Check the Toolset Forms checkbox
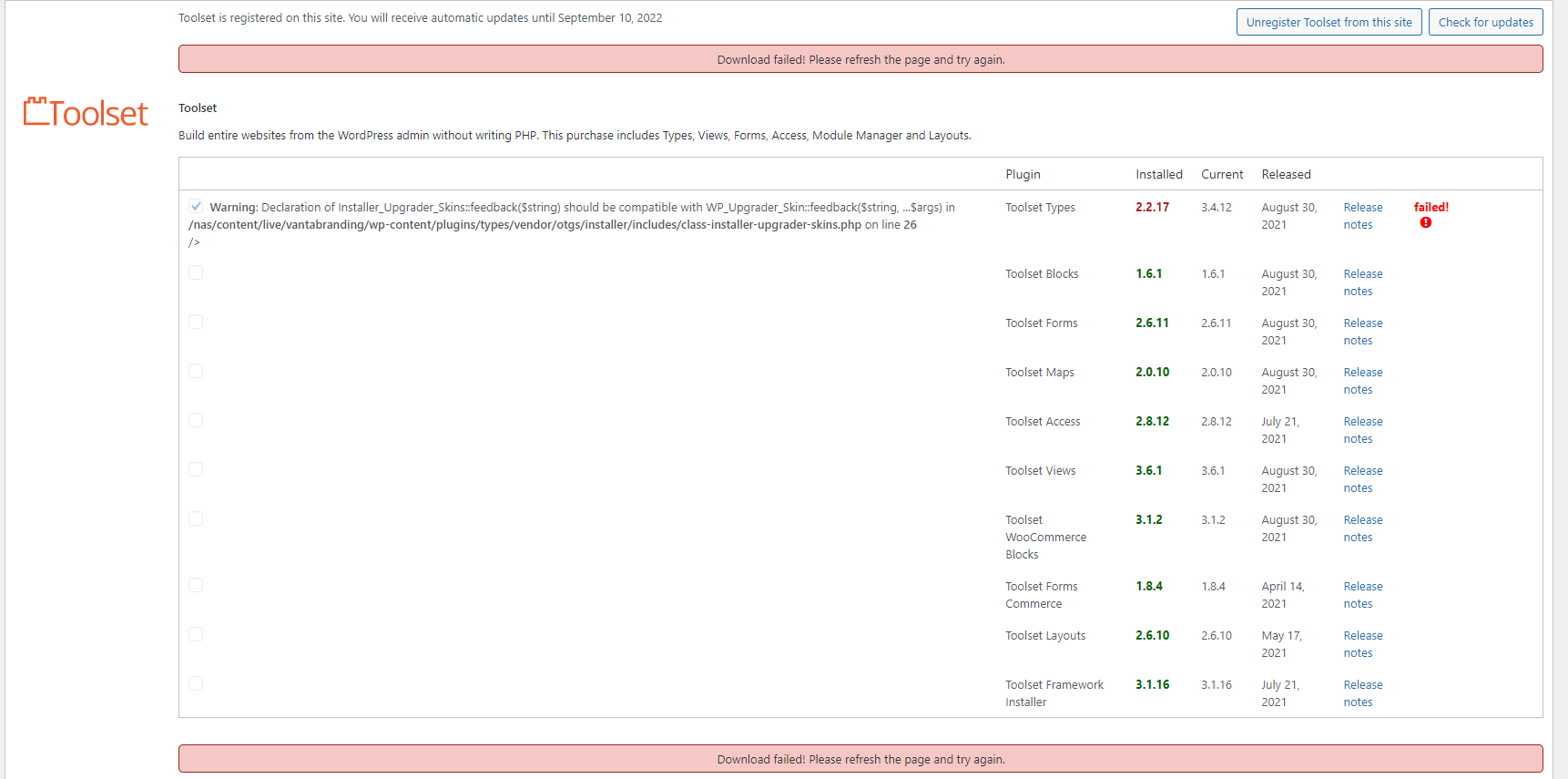Viewport: 1568px width, 779px height. pyautogui.click(x=196, y=322)
